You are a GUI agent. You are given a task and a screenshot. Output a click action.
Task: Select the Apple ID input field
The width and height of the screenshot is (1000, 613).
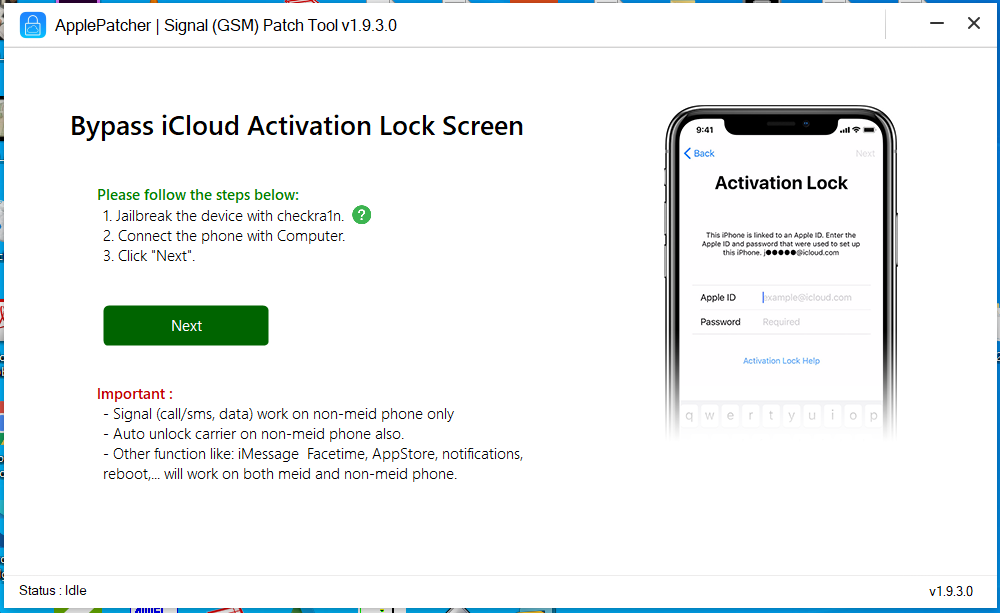(x=810, y=297)
